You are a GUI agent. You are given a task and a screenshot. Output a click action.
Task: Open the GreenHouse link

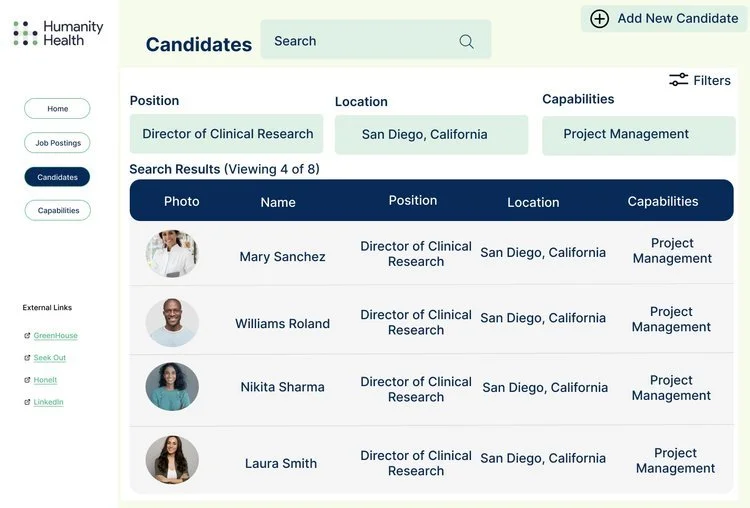(x=55, y=336)
